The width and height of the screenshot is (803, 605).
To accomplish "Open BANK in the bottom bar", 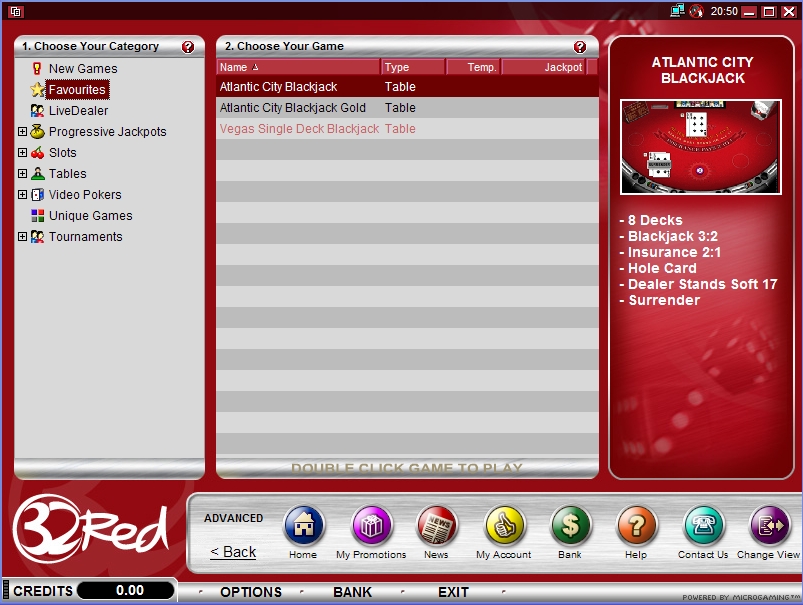I will [x=352, y=592].
